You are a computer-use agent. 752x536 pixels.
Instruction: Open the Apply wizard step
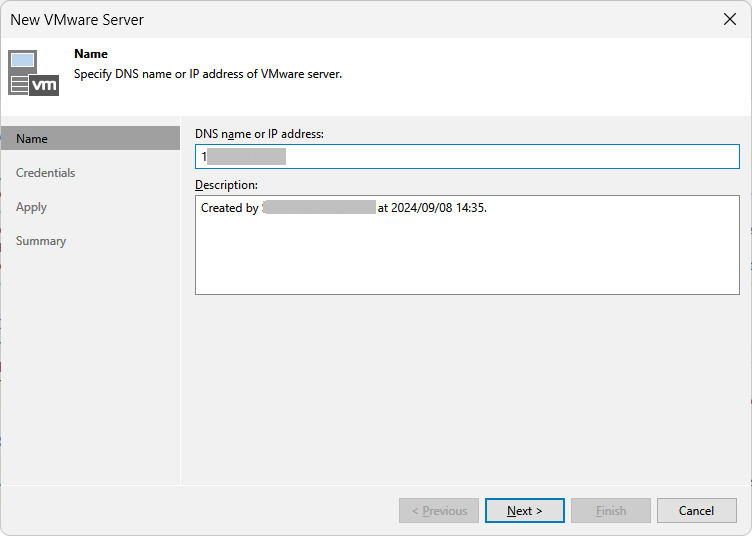[x=31, y=207]
